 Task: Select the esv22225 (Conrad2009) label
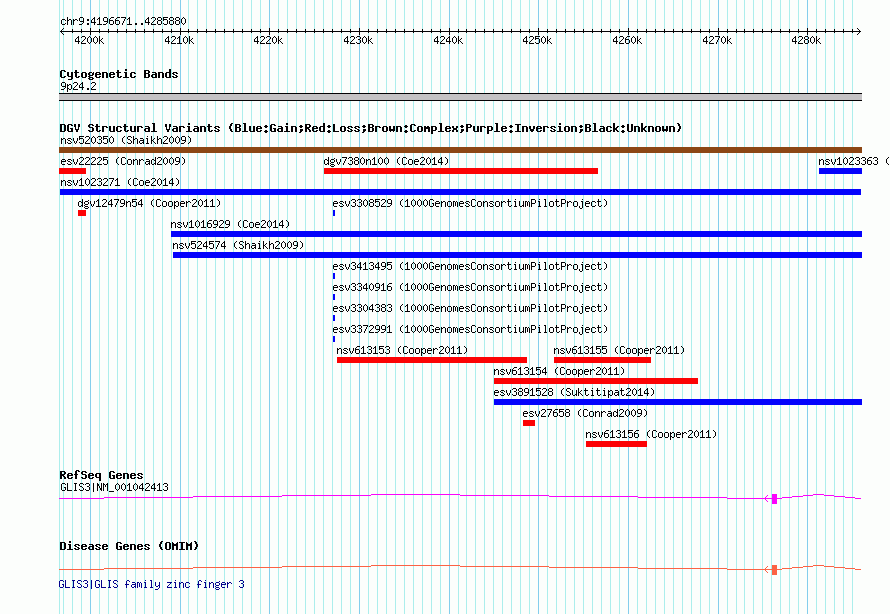coord(123,161)
